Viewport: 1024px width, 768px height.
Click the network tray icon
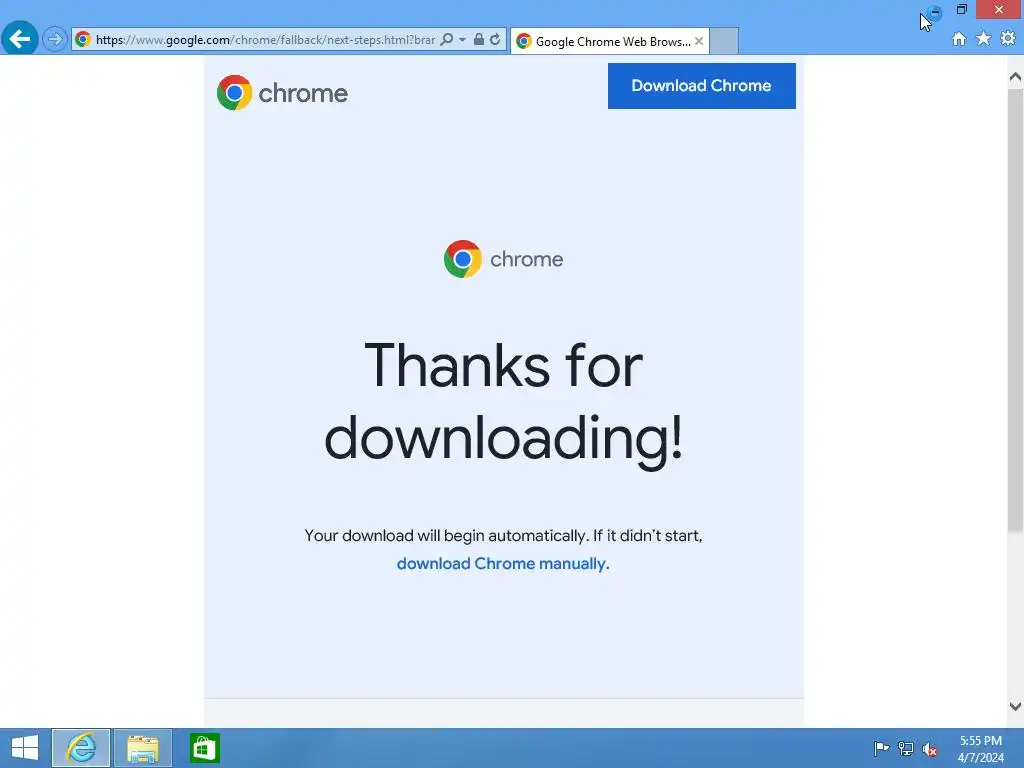pos(906,748)
